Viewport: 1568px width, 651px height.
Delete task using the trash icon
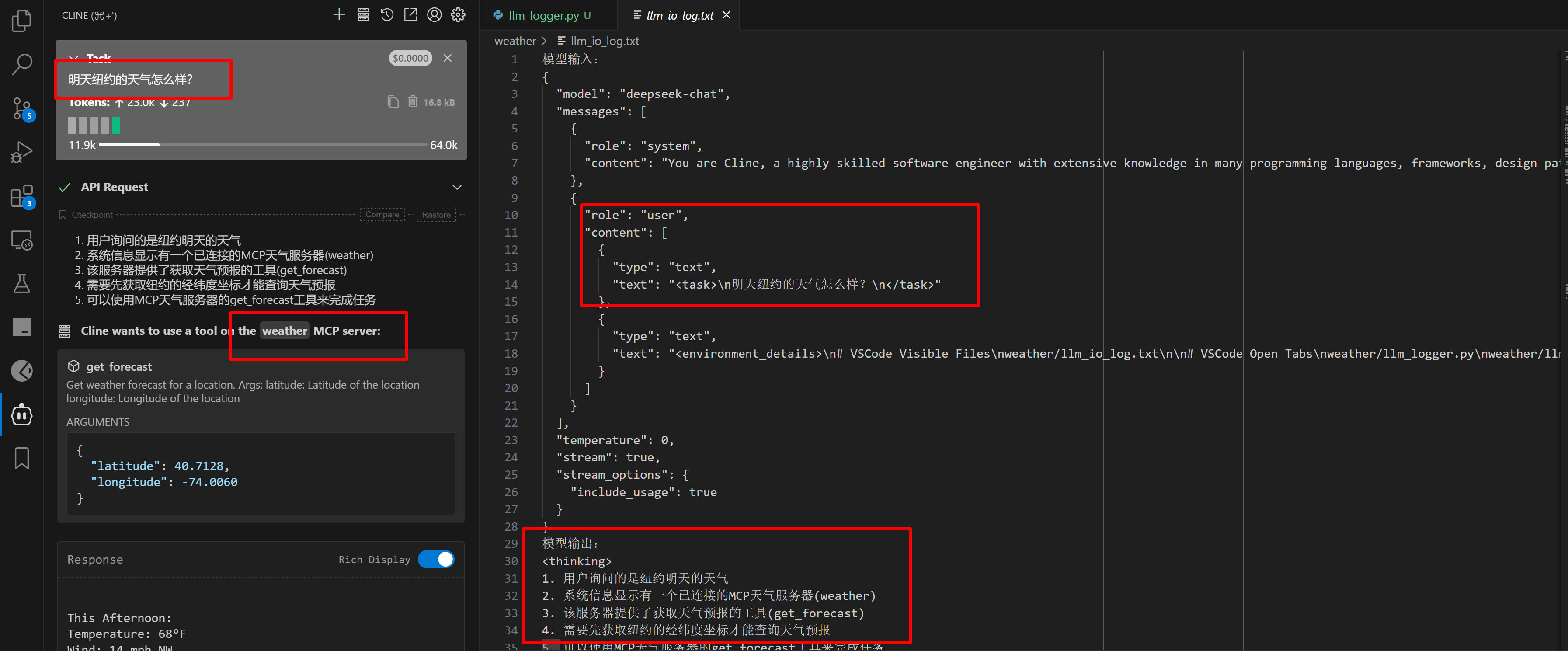pyautogui.click(x=413, y=102)
